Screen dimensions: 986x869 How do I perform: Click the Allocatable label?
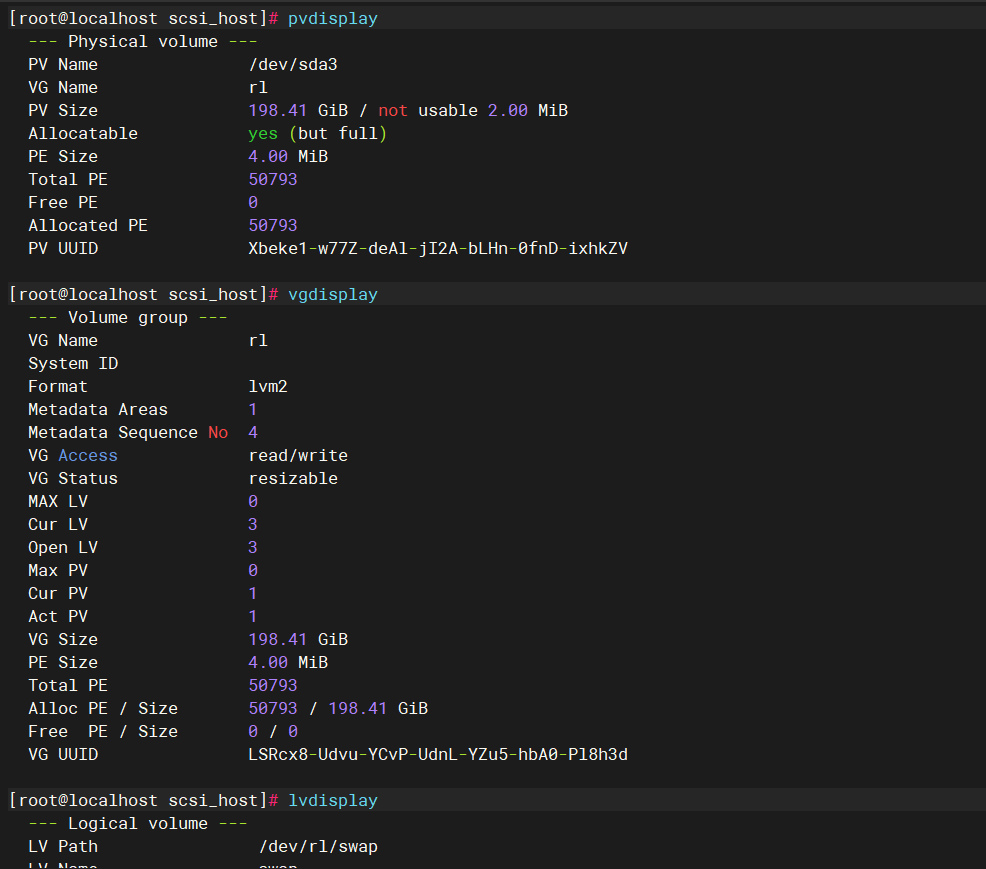tap(83, 134)
